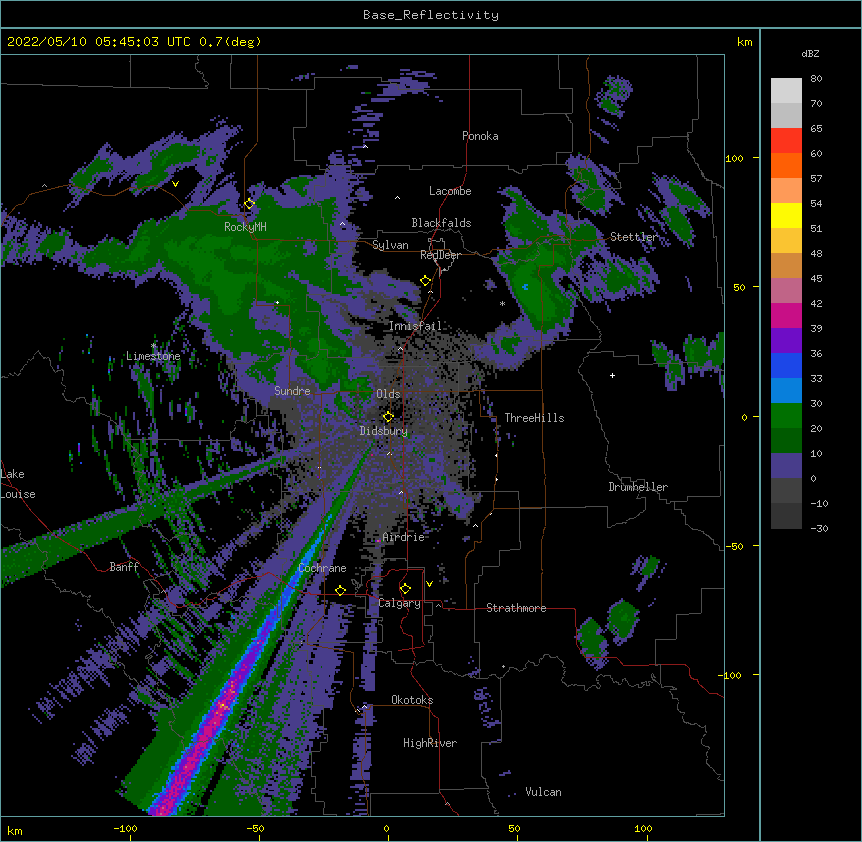The height and width of the screenshot is (842, 862).
Task: Click the -100 tick on bottom axis
Action: (126, 828)
